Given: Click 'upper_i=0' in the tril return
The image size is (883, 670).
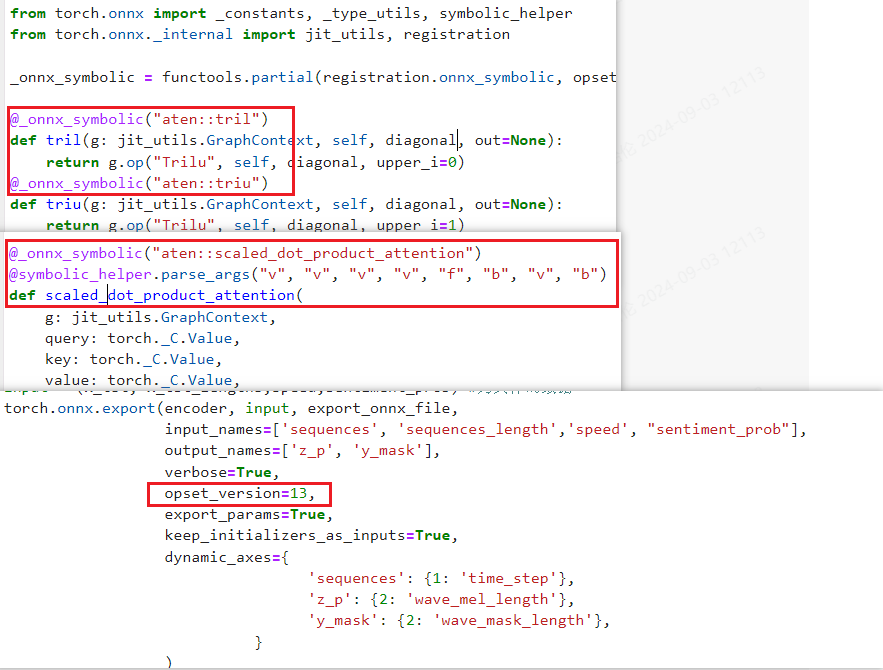Looking at the screenshot, I should [x=416, y=163].
